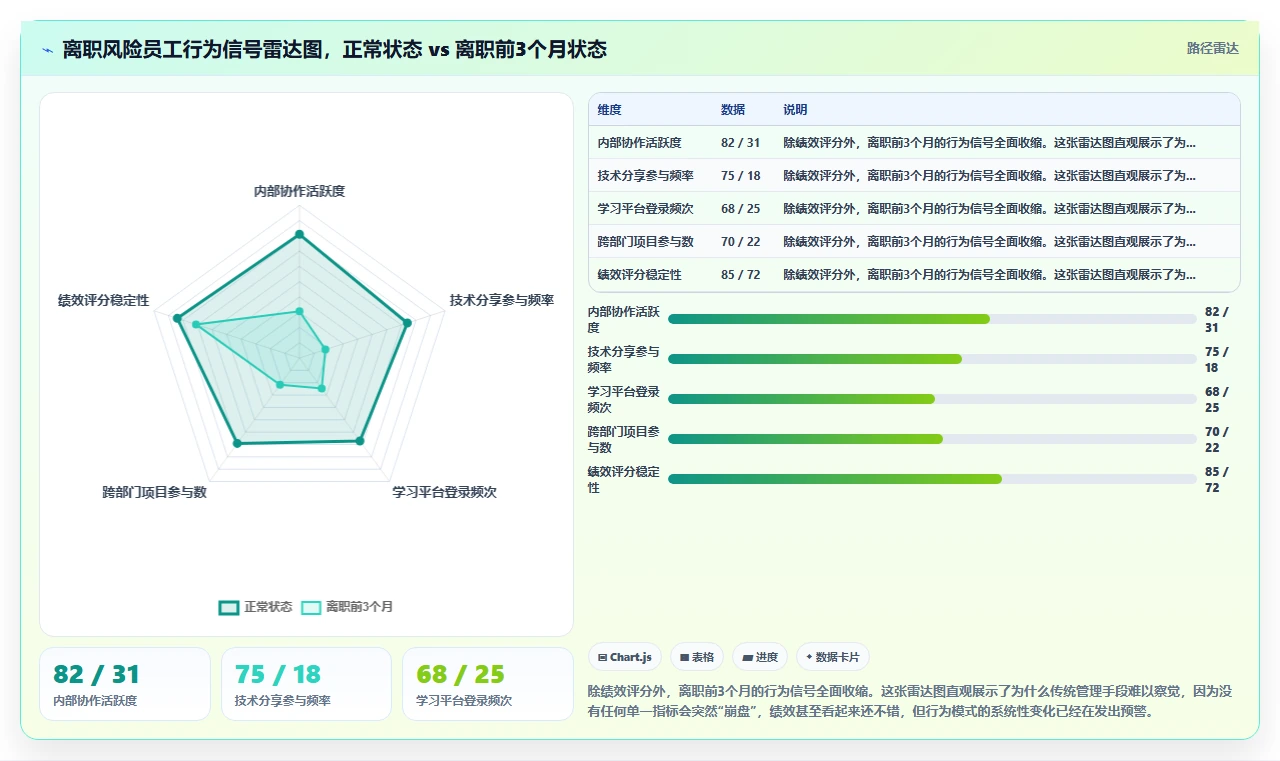This screenshot has height=761, width=1280.
Task: Click the 跨部门项目参与数 progress bar
Action: (932, 439)
